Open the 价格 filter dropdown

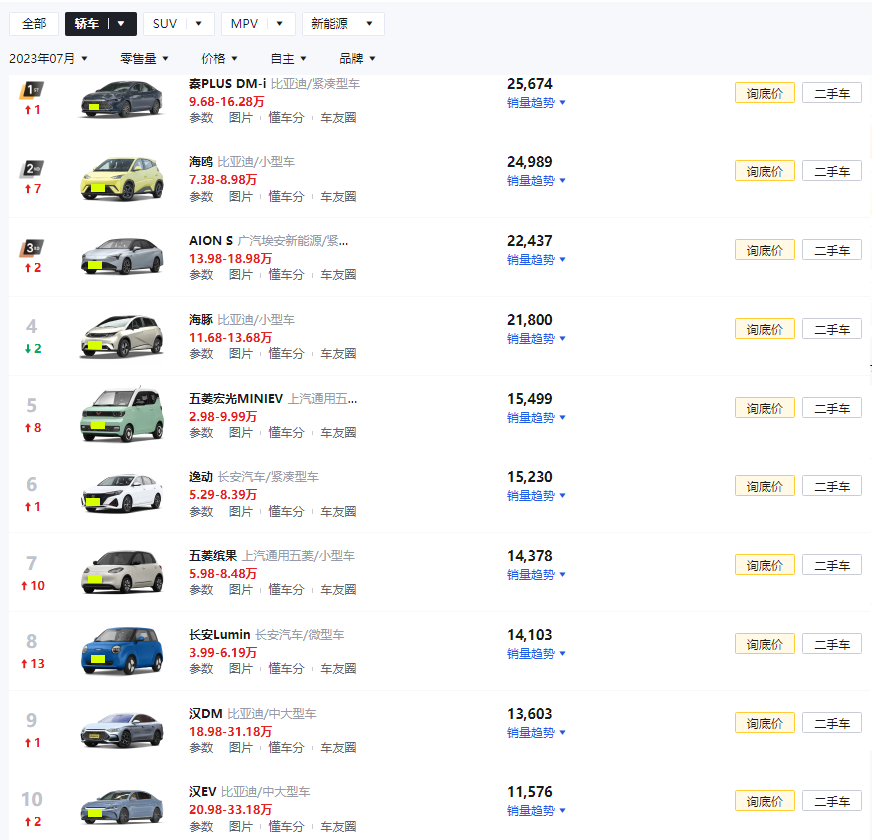coord(219,58)
